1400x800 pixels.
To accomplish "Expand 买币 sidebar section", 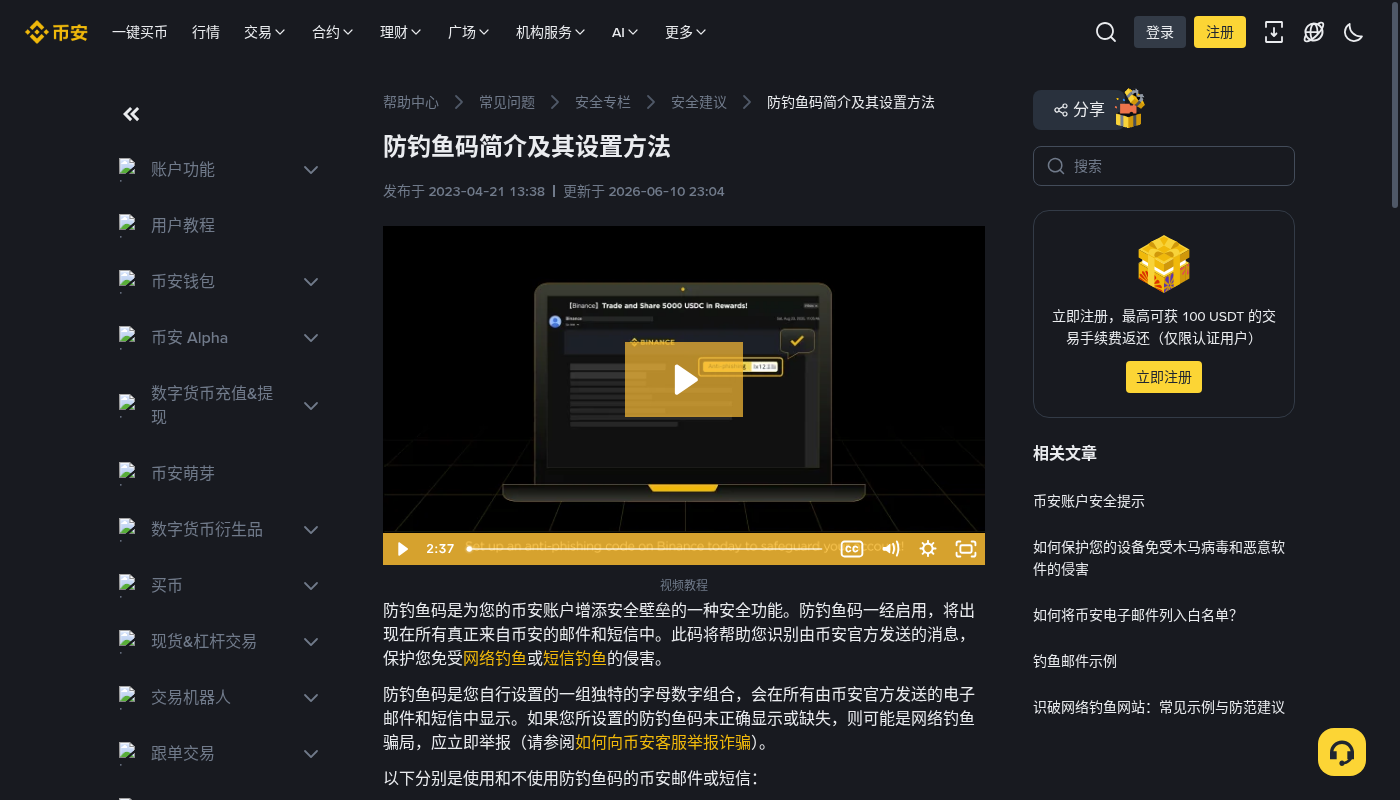I will pyautogui.click(x=311, y=586).
